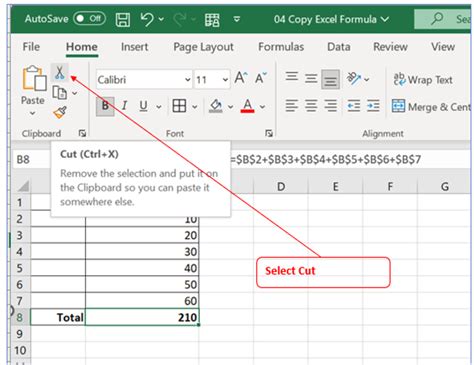Open the Fill Color dropdown arrow
The image size is (474, 365).
point(230,107)
